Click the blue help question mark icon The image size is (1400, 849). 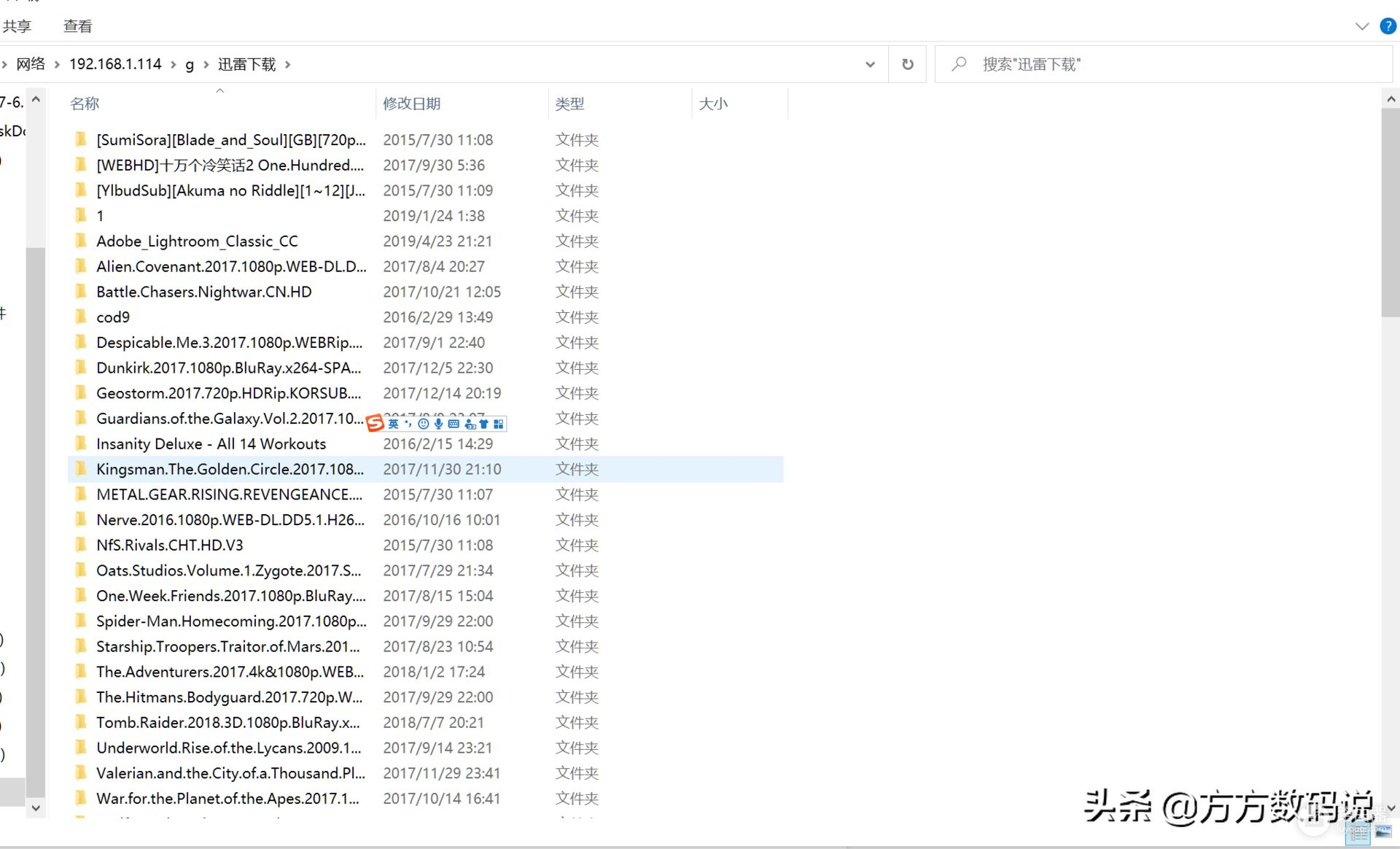[1388, 26]
